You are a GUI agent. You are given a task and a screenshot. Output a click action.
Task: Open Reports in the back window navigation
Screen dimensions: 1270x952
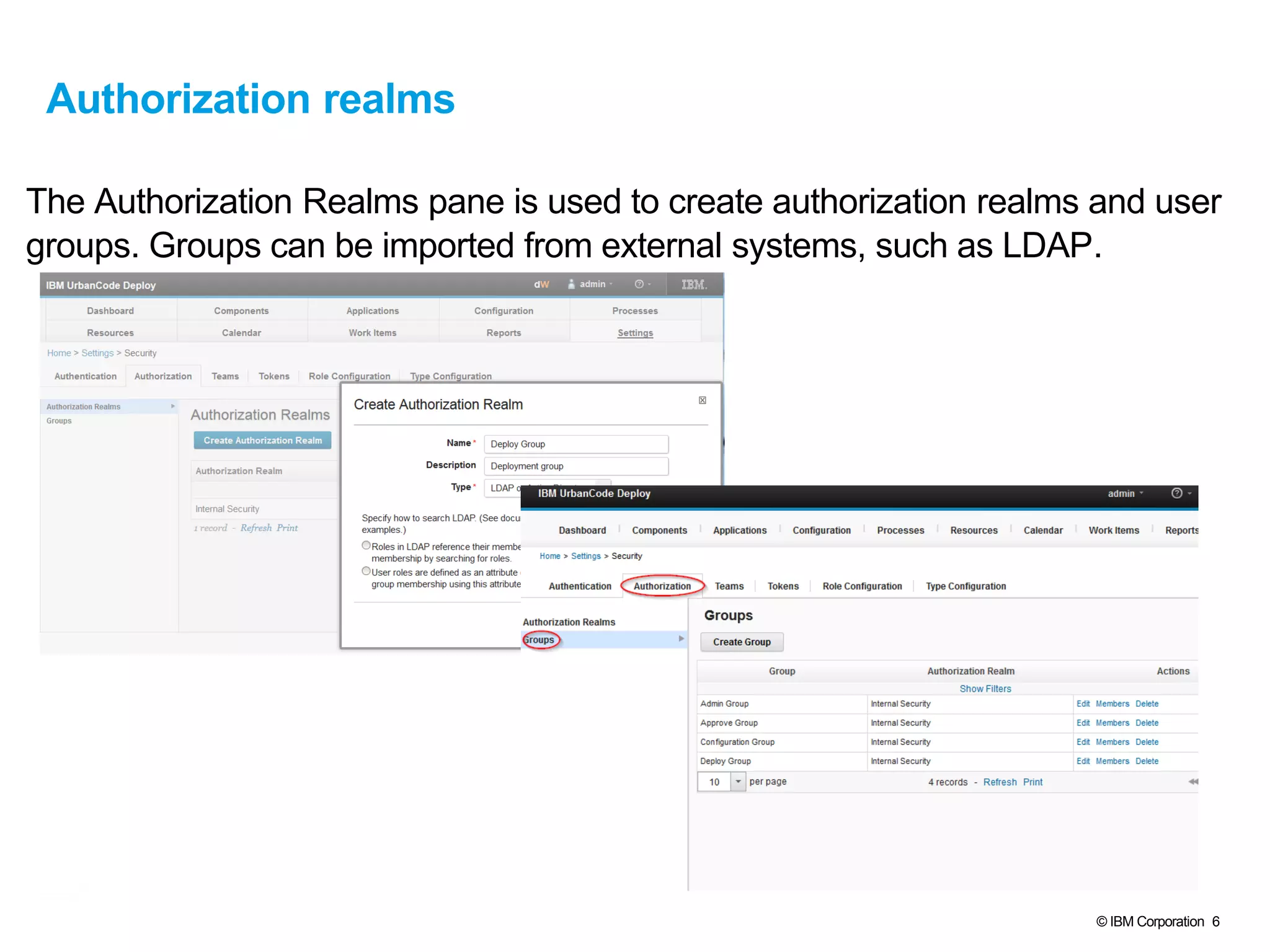(x=504, y=333)
